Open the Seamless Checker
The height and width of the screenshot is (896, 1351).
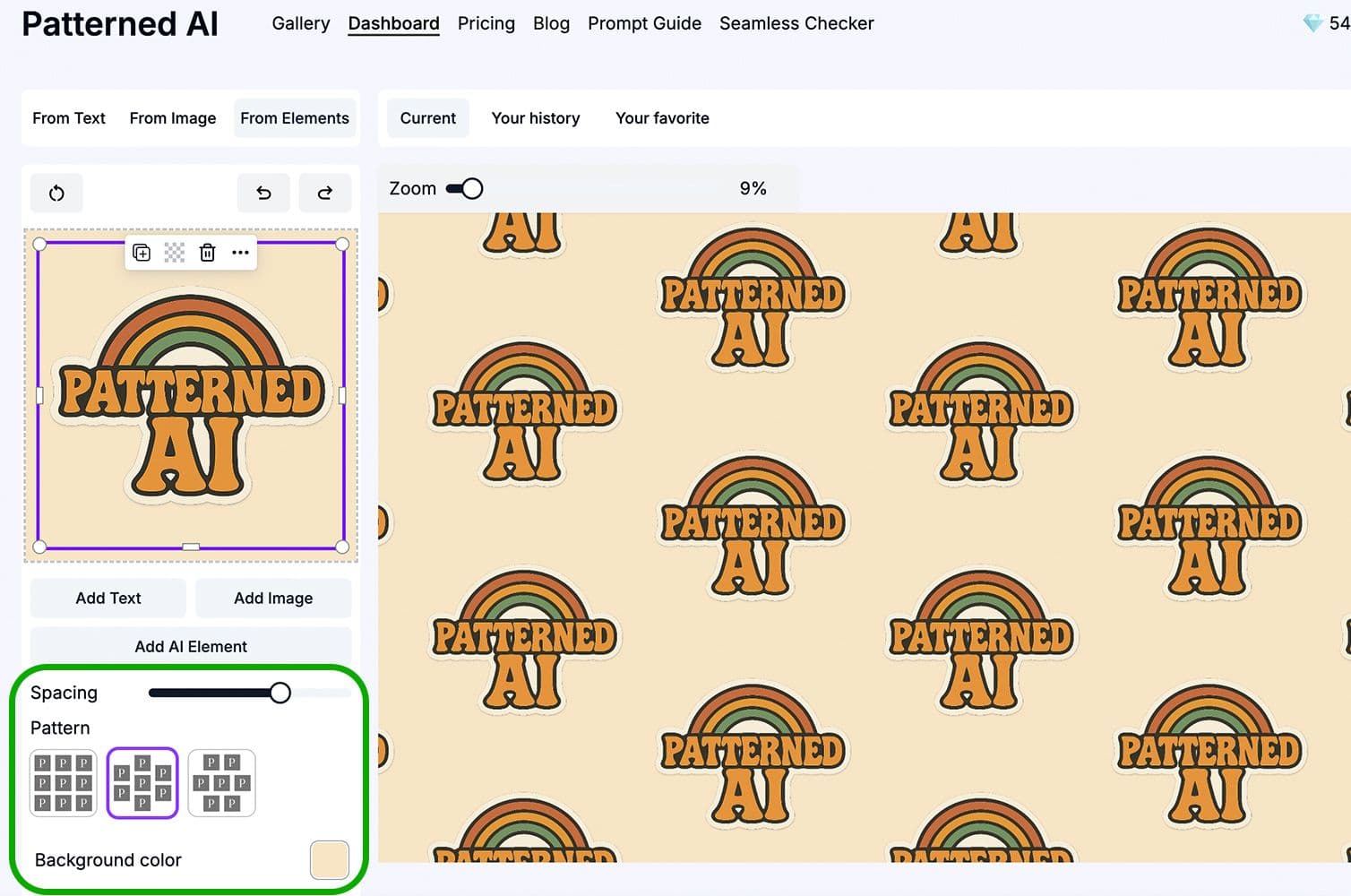coord(796,23)
